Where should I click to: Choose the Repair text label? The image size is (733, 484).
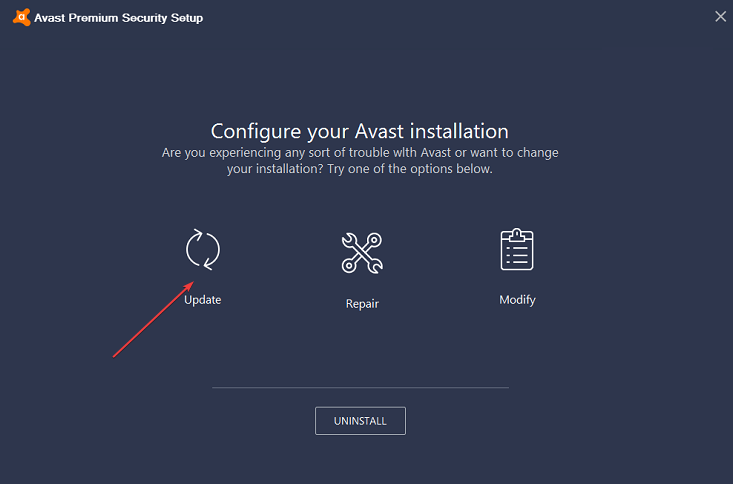tap(362, 303)
